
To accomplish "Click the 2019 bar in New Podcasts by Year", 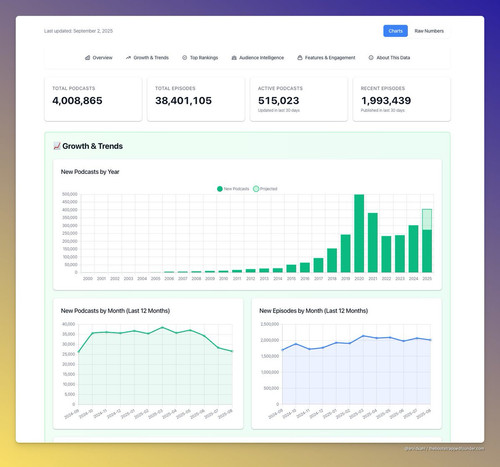I will [346, 254].
